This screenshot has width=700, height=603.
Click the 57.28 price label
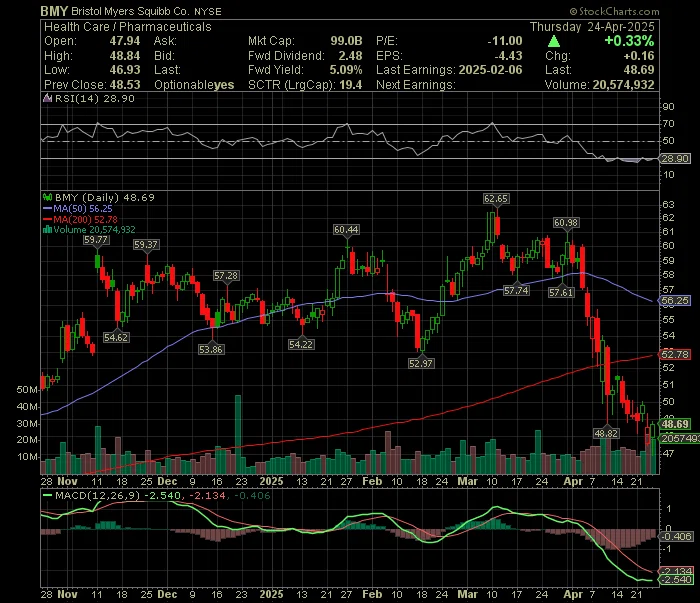click(x=226, y=276)
